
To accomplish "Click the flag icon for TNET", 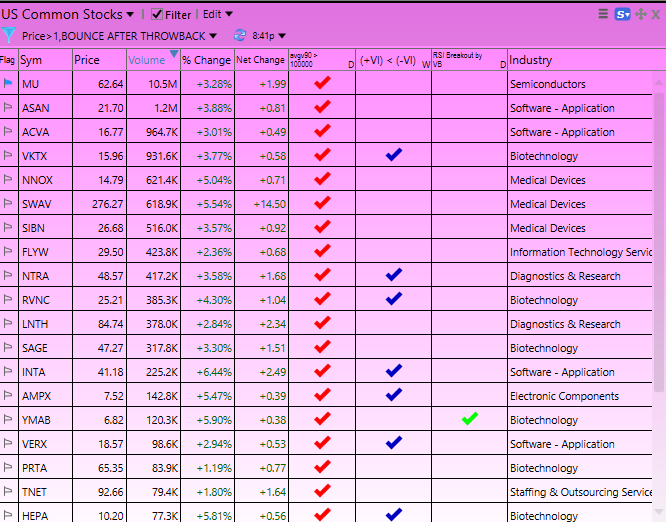I will pyautogui.click(x=8, y=491).
